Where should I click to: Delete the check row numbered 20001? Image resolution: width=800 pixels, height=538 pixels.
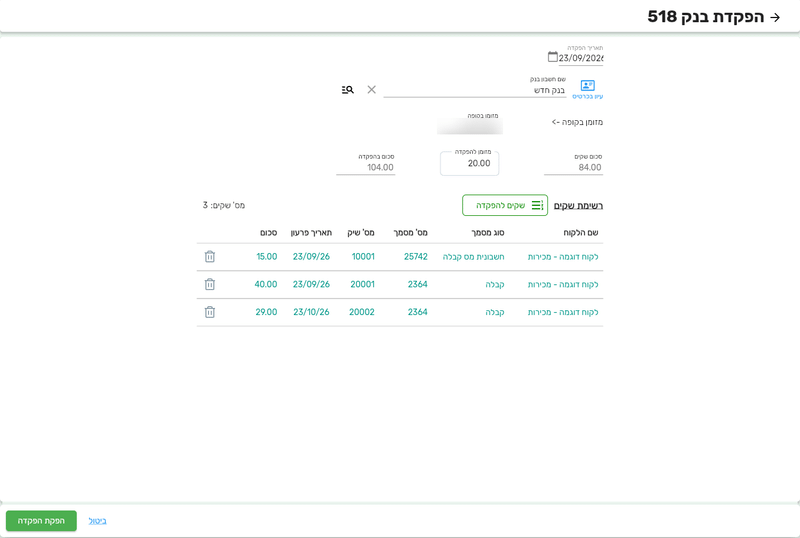210,284
